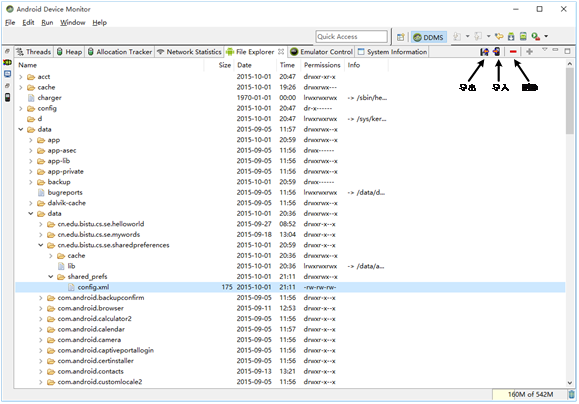Maximize the File Explorer view panel
Image resolution: width=579 pixels, height=404 pixels.
(567, 51)
